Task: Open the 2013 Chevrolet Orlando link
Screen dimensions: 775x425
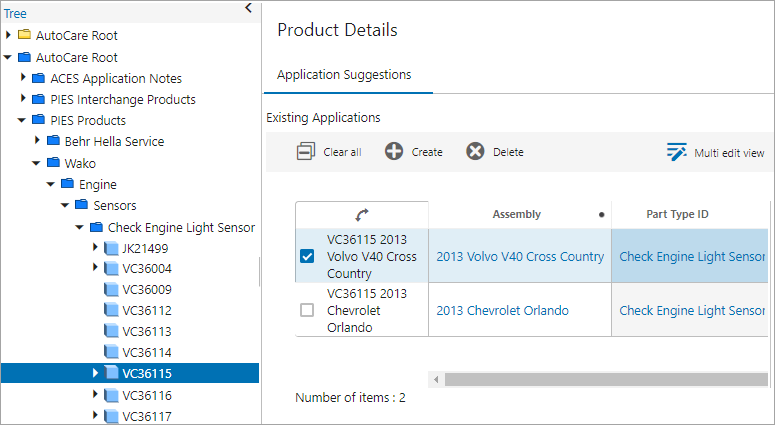Action: (502, 310)
